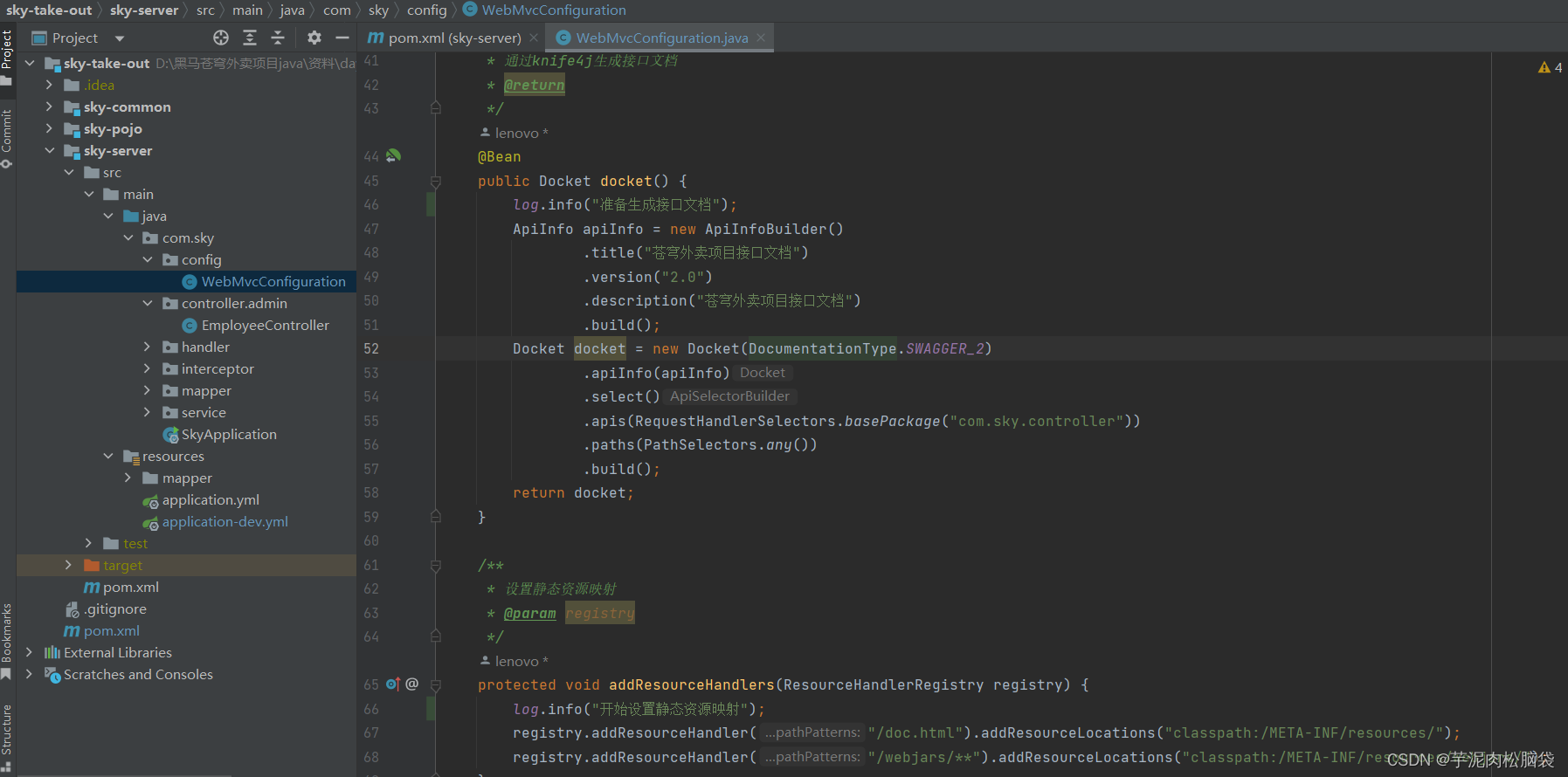This screenshot has height=777, width=1568.
Task: Collapse the sky-server module
Action: point(50,150)
